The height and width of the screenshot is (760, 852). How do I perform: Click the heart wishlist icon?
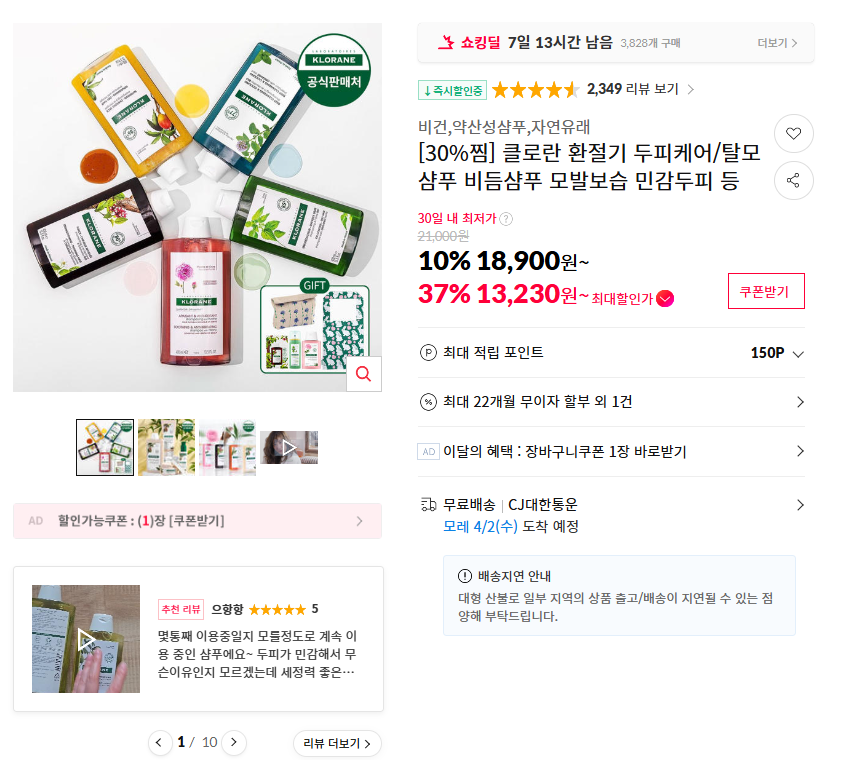(x=794, y=133)
